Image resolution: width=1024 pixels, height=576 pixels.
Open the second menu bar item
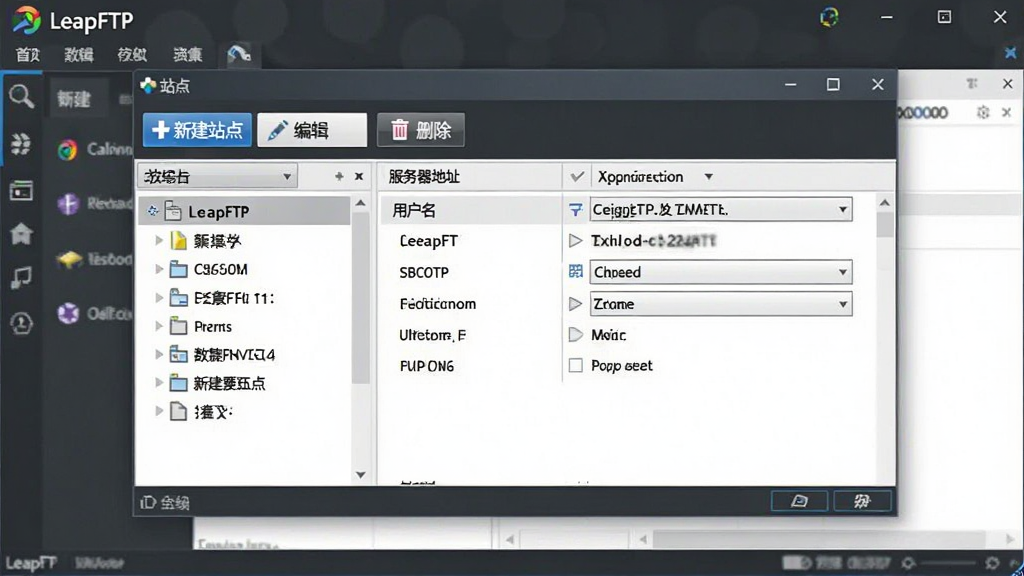click(x=79, y=55)
